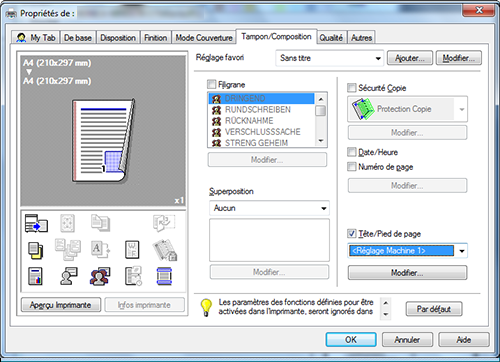500x362 pixels.
Task: Click the greyed letter A page icon
Action: tap(100, 249)
